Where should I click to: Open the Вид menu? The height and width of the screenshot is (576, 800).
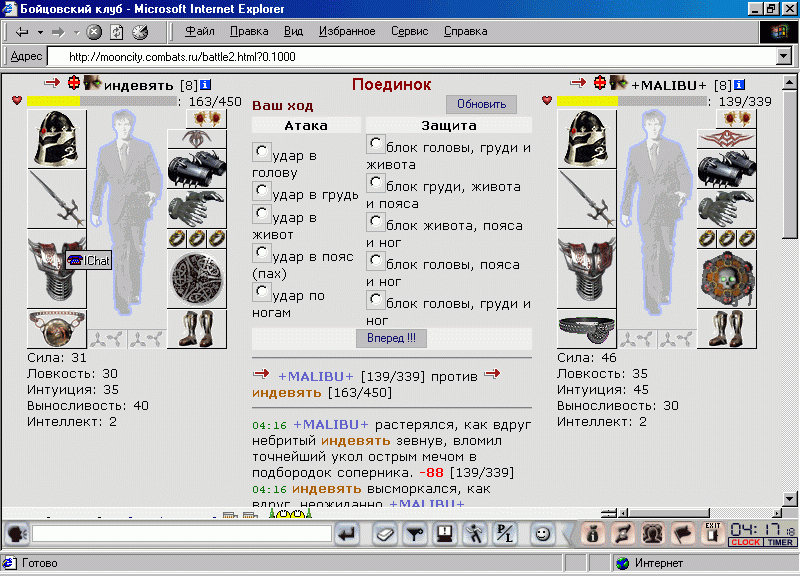click(x=293, y=31)
